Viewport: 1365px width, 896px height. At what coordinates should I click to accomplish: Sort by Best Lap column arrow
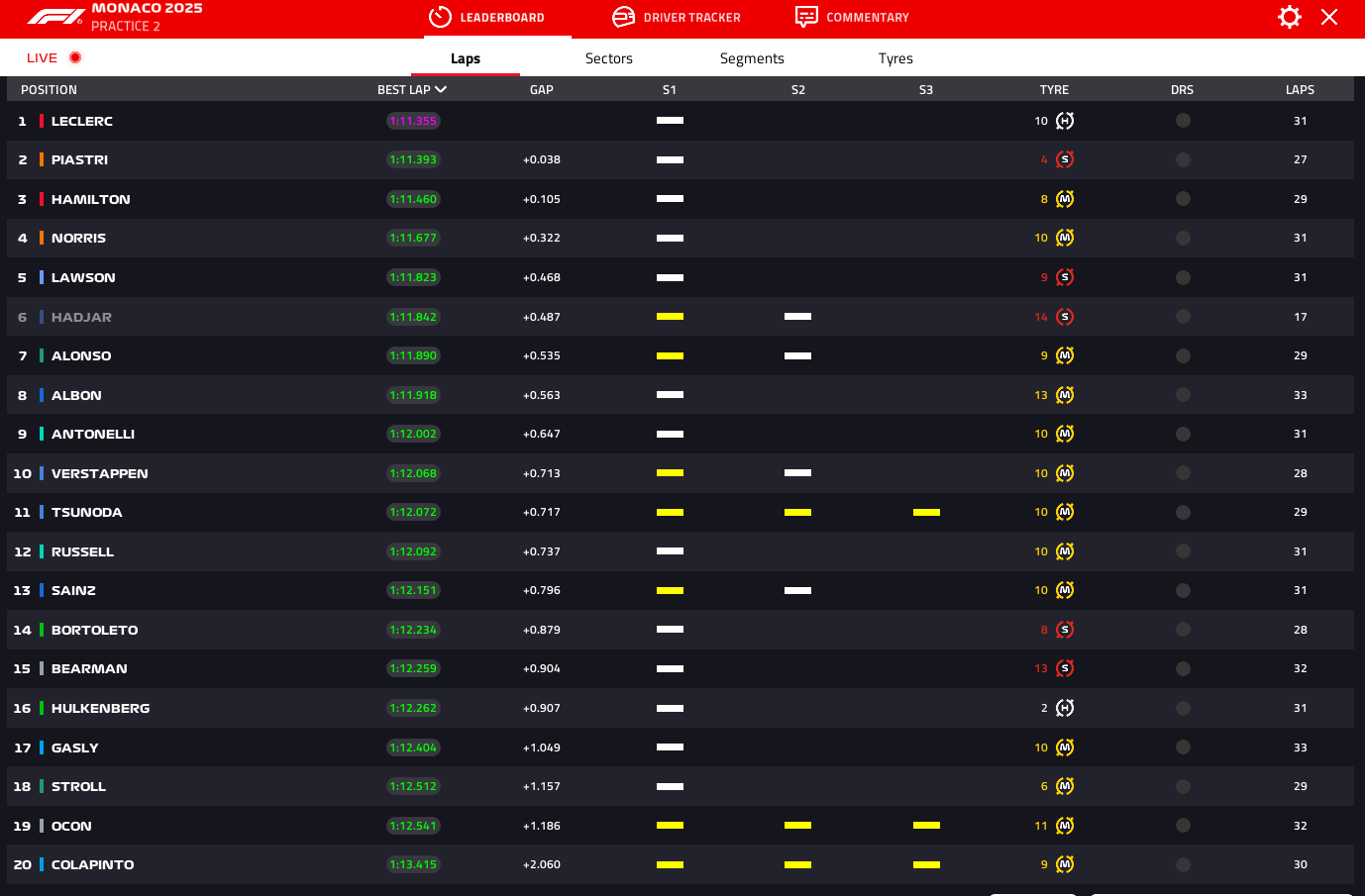tap(441, 89)
